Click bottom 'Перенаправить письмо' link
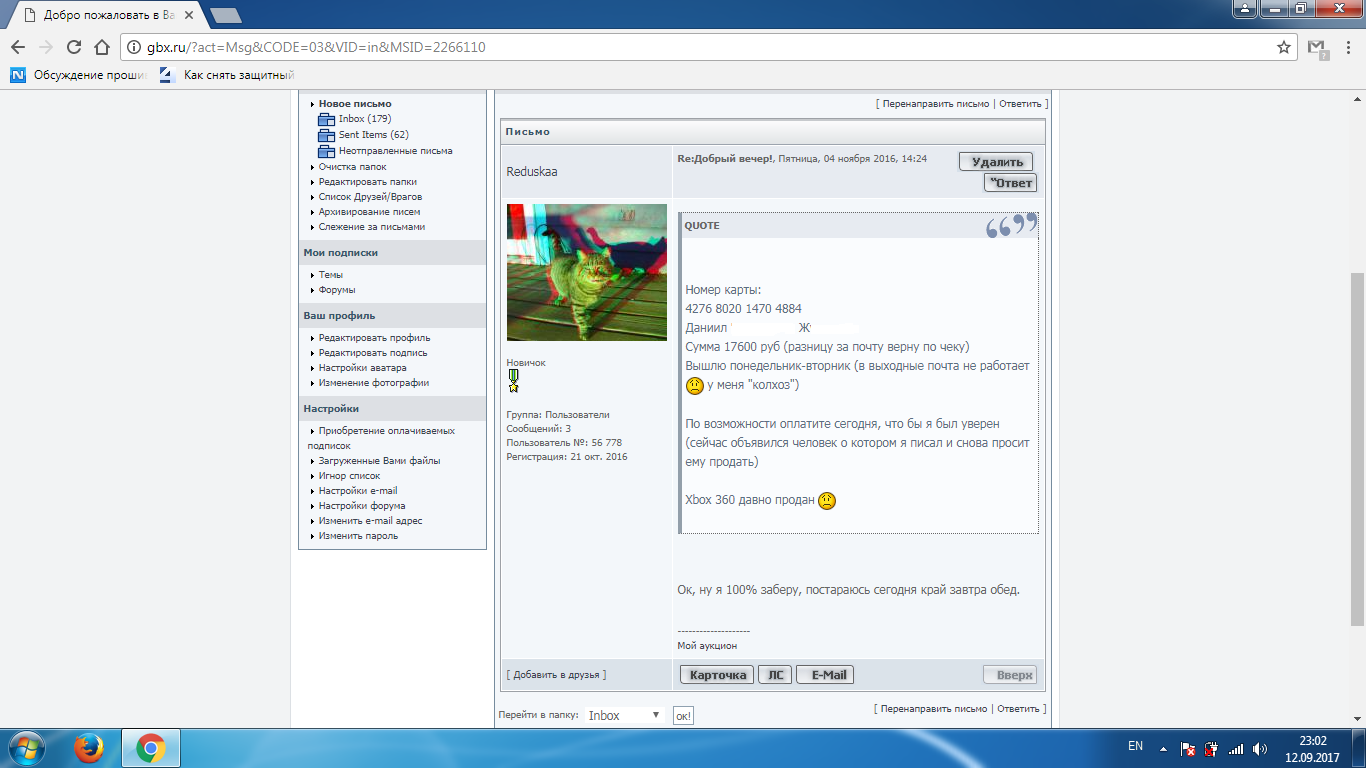Image resolution: width=1366 pixels, height=768 pixels. 934,709
